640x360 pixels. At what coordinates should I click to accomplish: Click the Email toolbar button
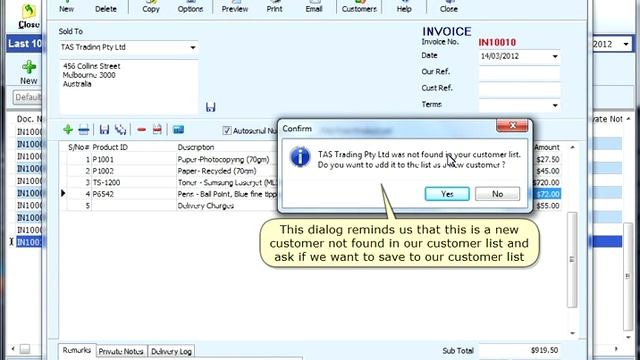[x=314, y=7]
